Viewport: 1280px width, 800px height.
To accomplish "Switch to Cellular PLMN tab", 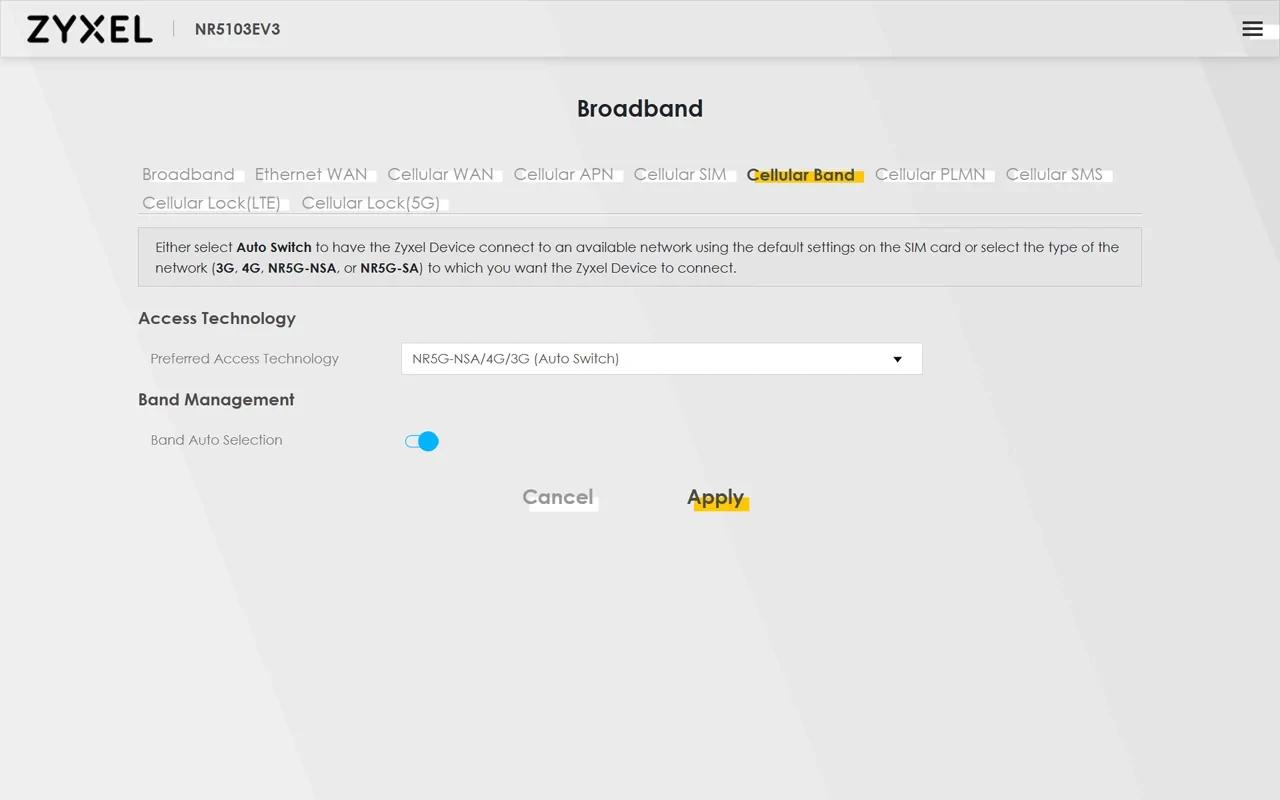I will coord(930,175).
